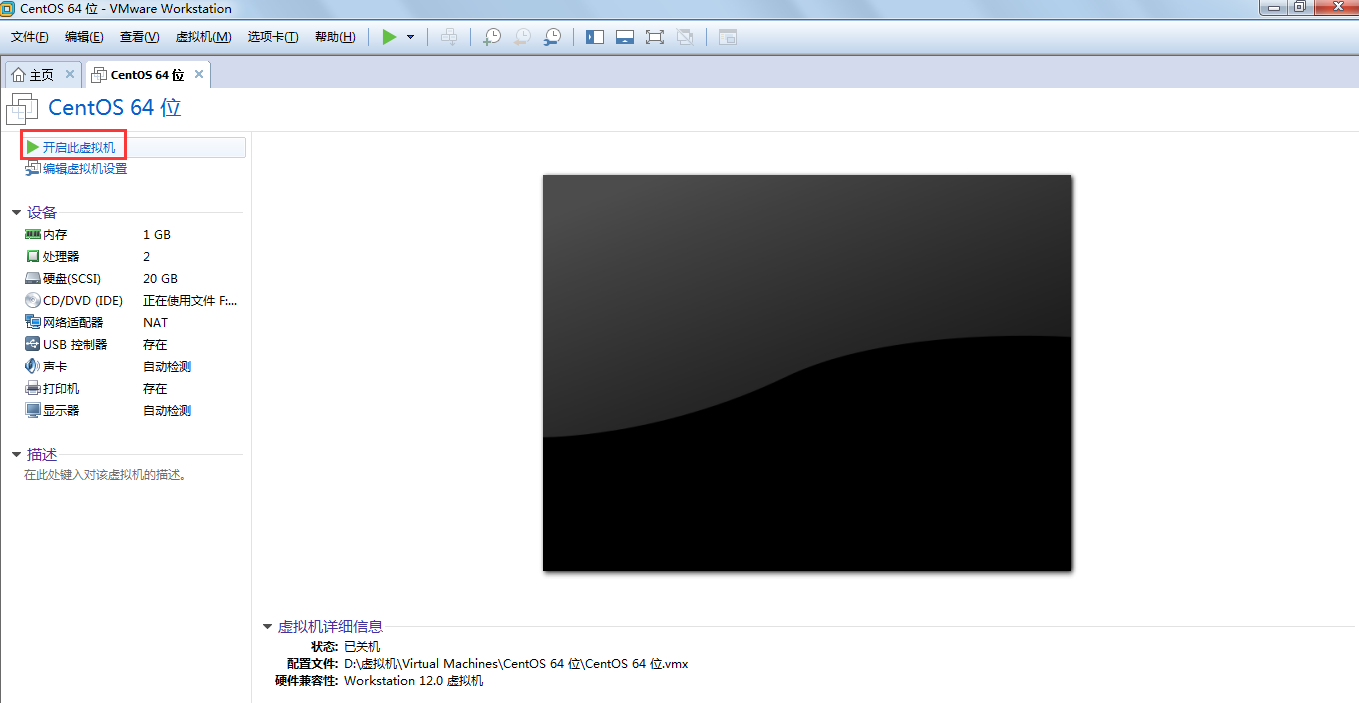Image resolution: width=1359 pixels, height=703 pixels.
Task: Click 开启此虚拟机 to power on VM
Action: 79,147
